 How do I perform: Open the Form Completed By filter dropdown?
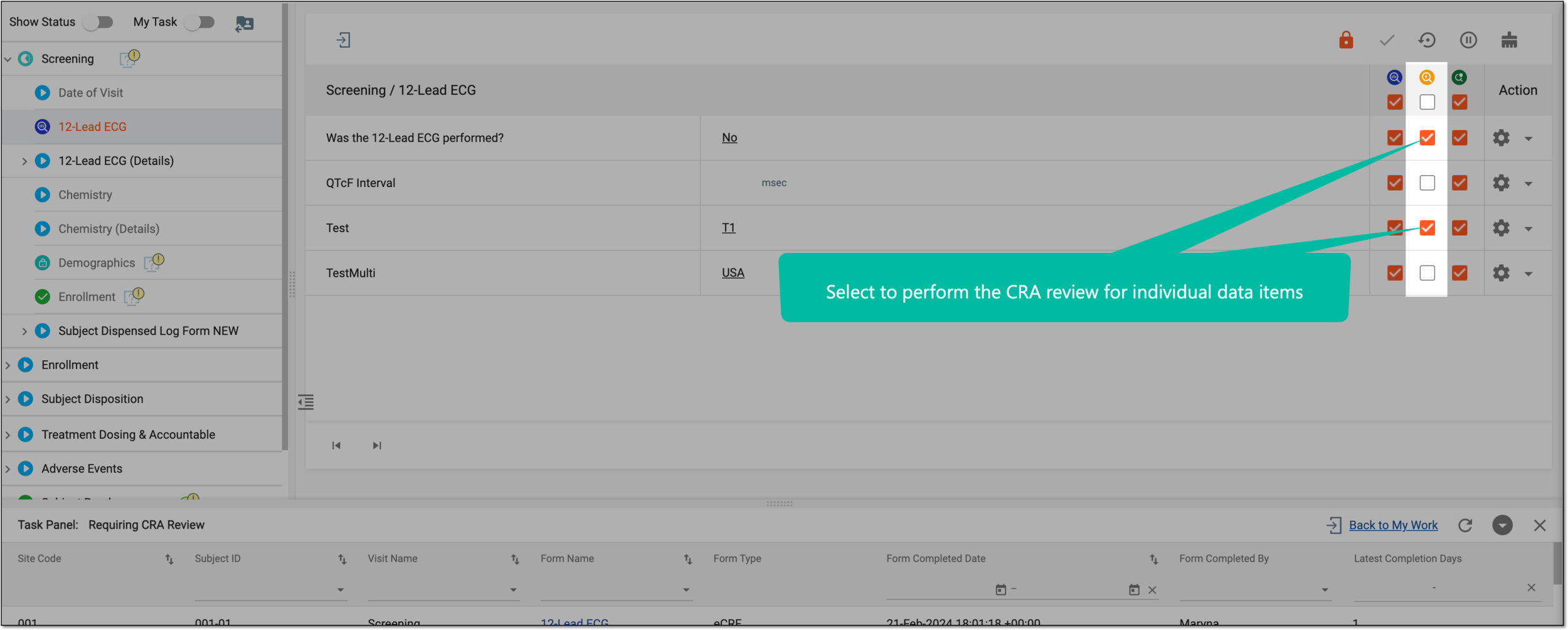1325,590
